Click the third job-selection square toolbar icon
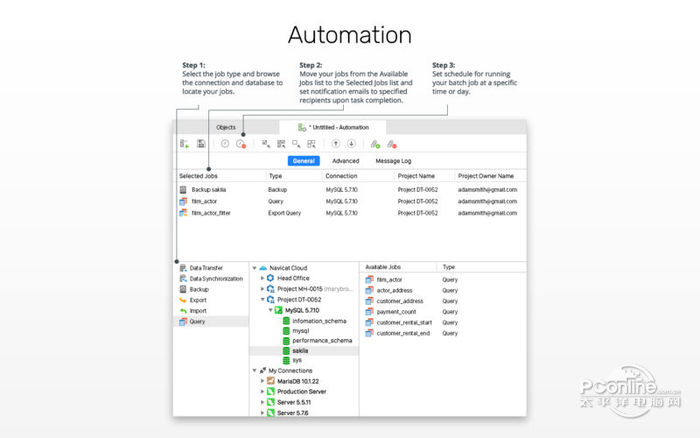The image size is (700, 438). 296,144
